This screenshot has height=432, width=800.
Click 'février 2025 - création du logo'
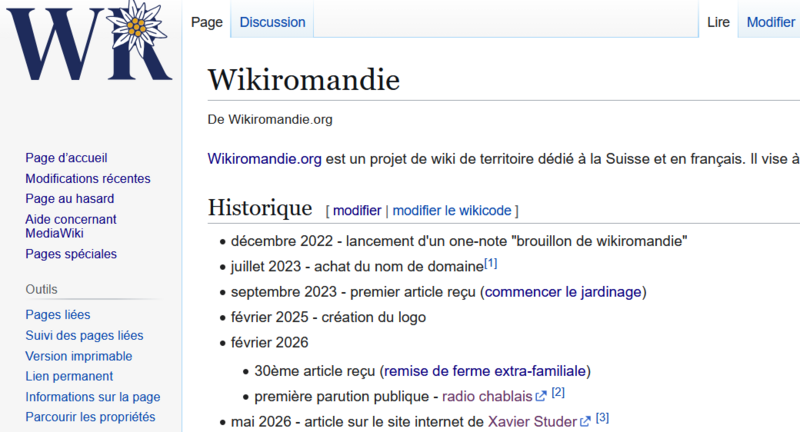tap(328, 317)
